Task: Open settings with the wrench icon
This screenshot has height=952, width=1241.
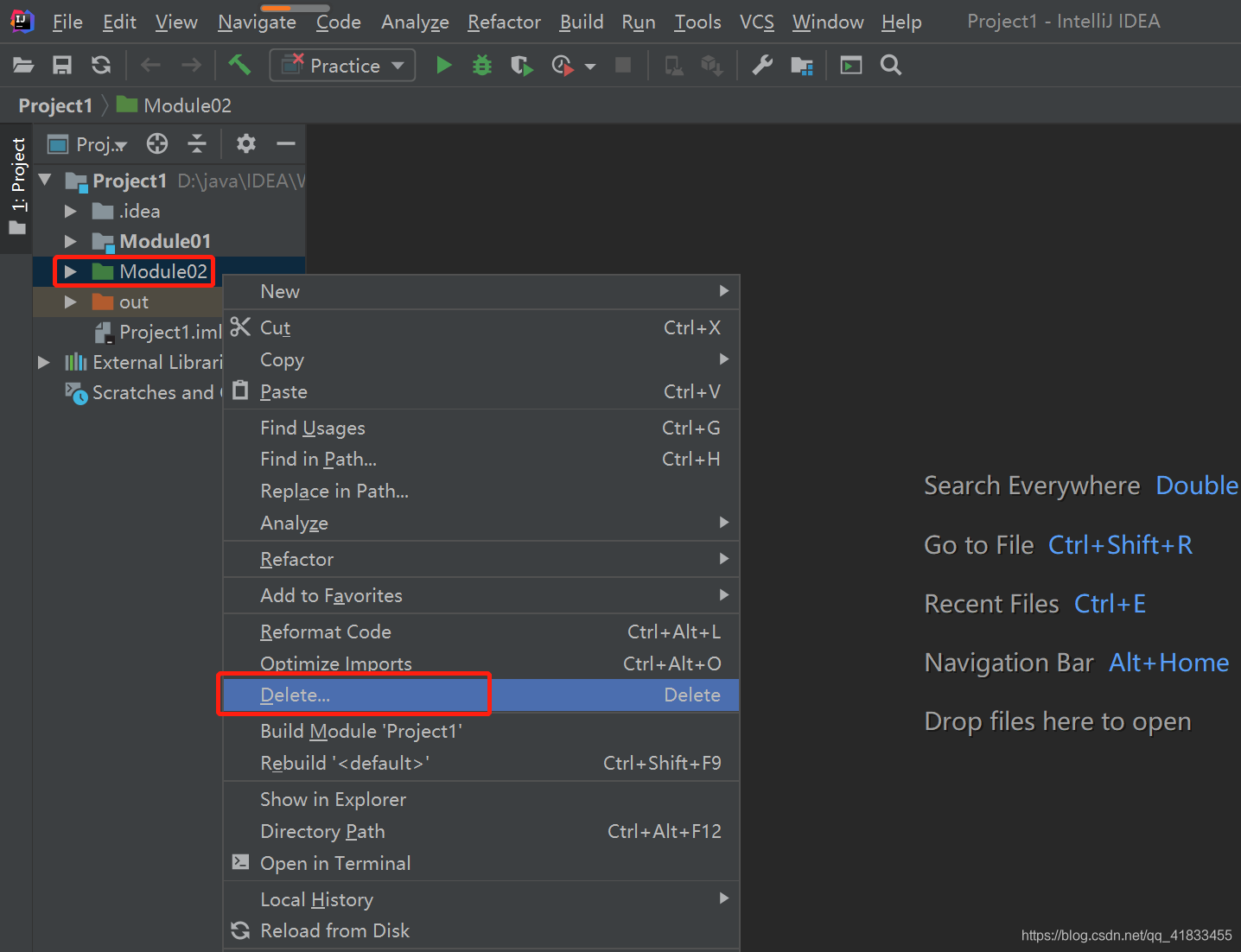Action: 761,66
